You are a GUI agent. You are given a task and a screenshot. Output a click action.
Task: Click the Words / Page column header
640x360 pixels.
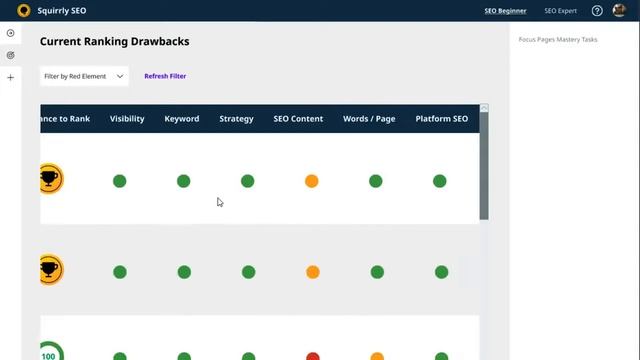pos(369,119)
